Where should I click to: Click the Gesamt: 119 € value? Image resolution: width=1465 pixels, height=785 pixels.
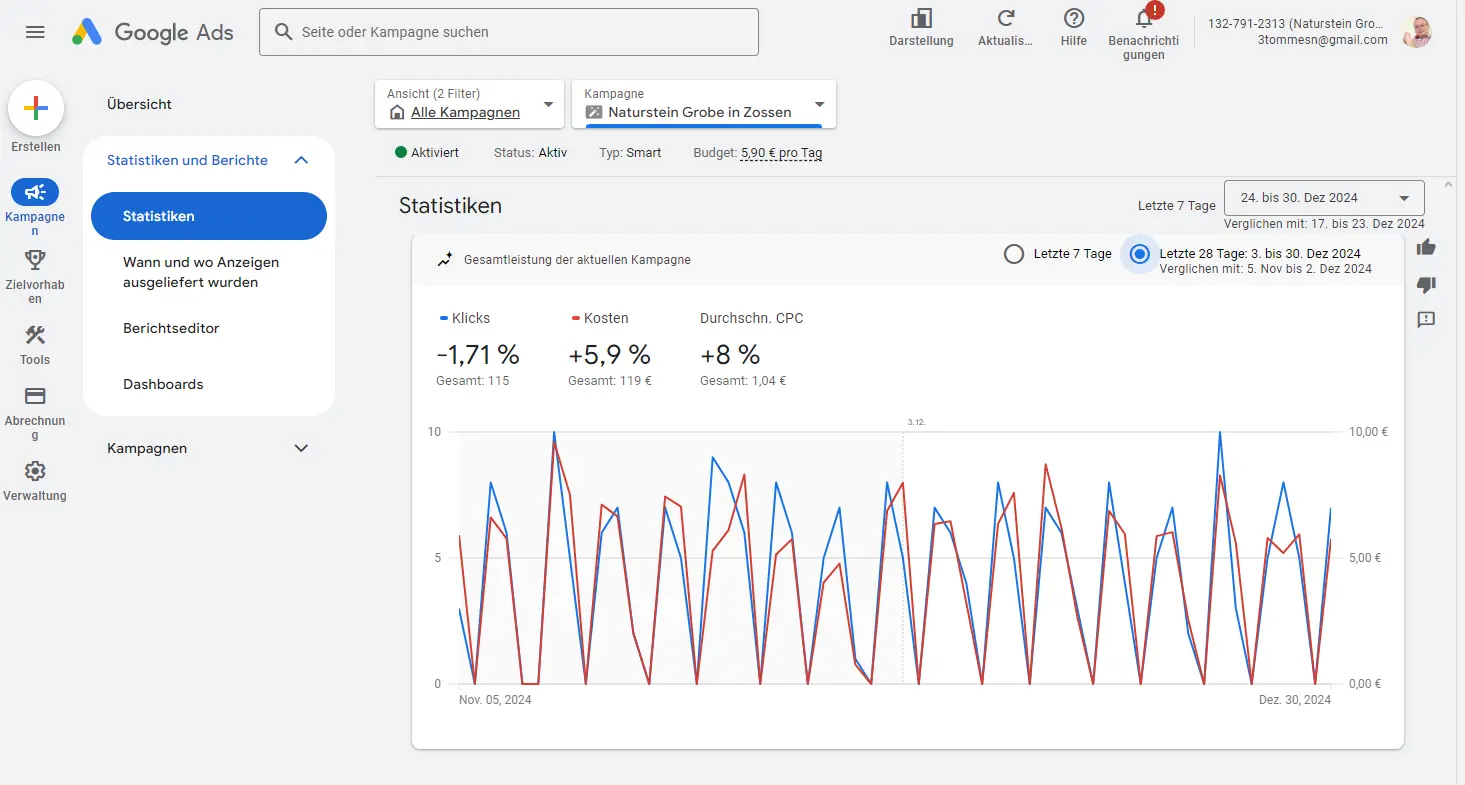tap(609, 380)
